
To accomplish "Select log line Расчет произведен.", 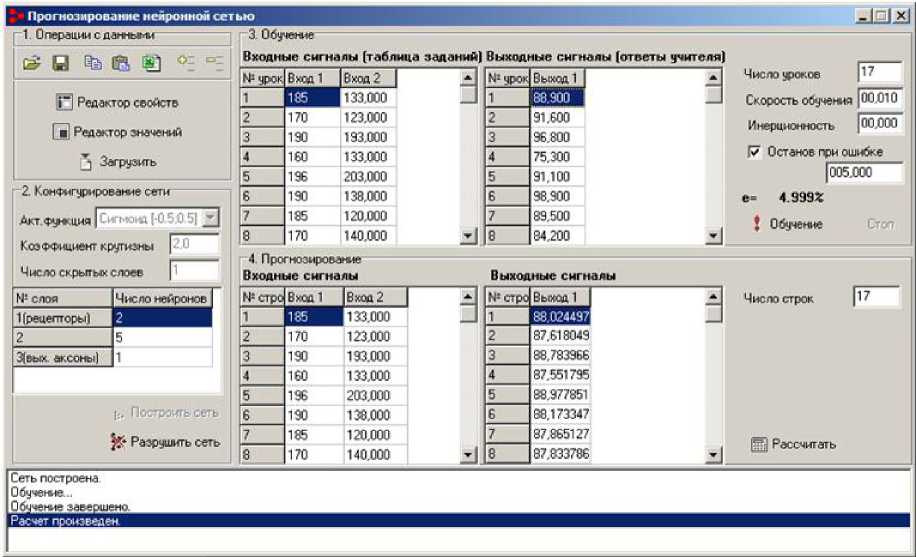I will (459, 521).
